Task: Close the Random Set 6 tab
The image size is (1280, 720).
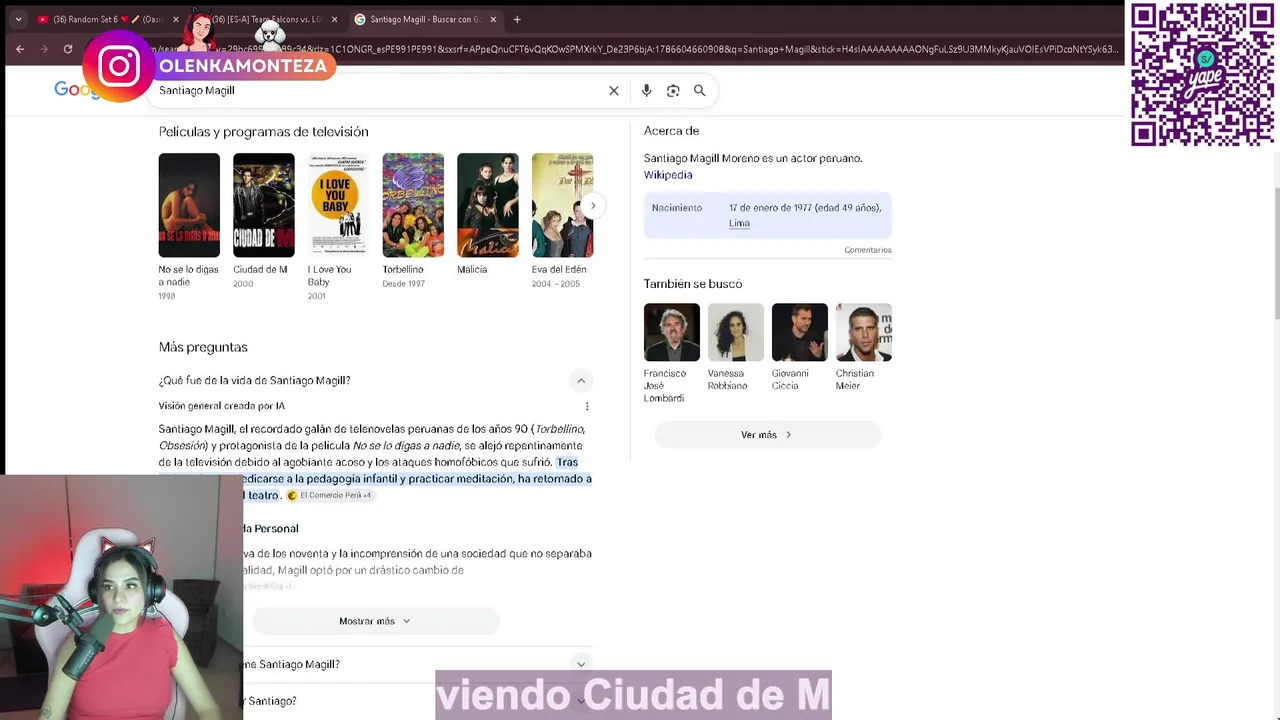Action: point(176,19)
